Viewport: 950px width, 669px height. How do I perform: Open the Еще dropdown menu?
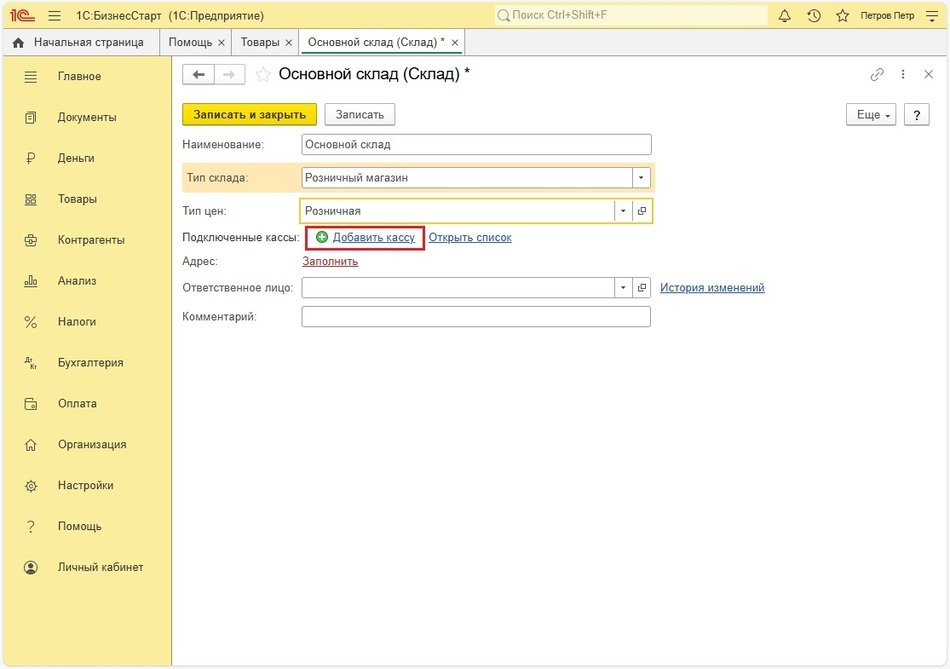[x=872, y=115]
